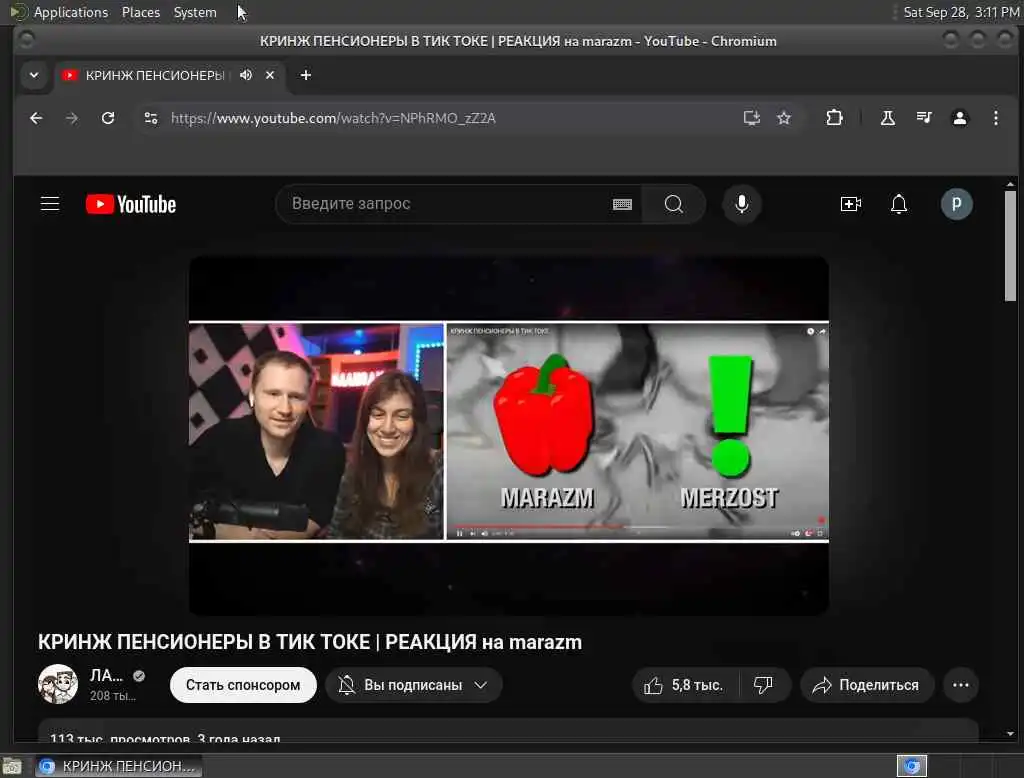Dislike the video
This screenshot has width=1024, height=778.
tap(763, 685)
